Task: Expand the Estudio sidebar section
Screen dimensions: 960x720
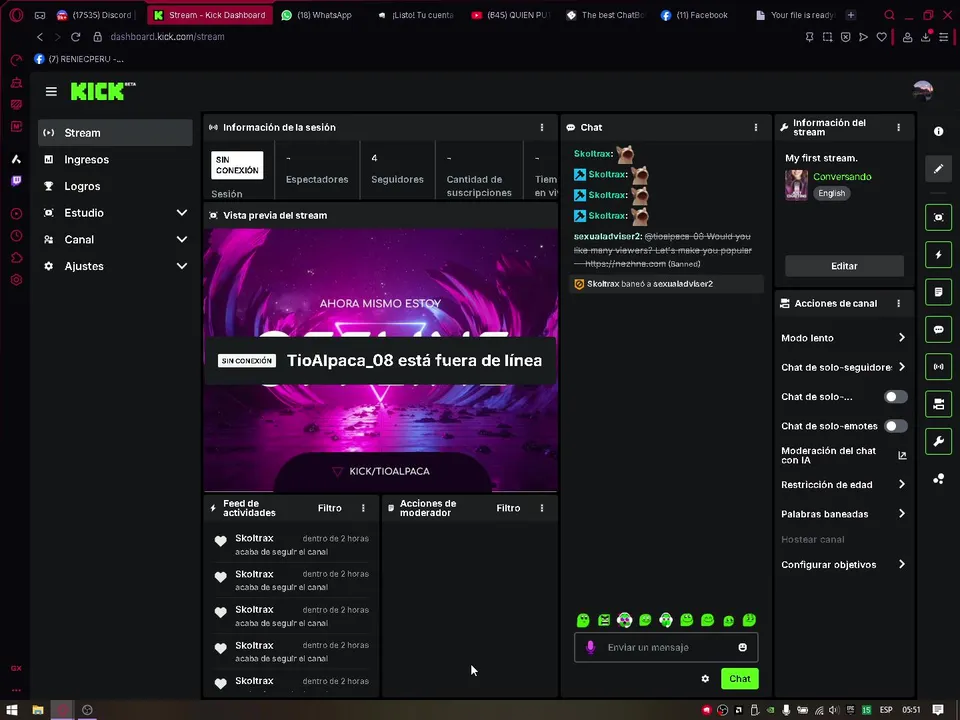Action: tap(115, 213)
